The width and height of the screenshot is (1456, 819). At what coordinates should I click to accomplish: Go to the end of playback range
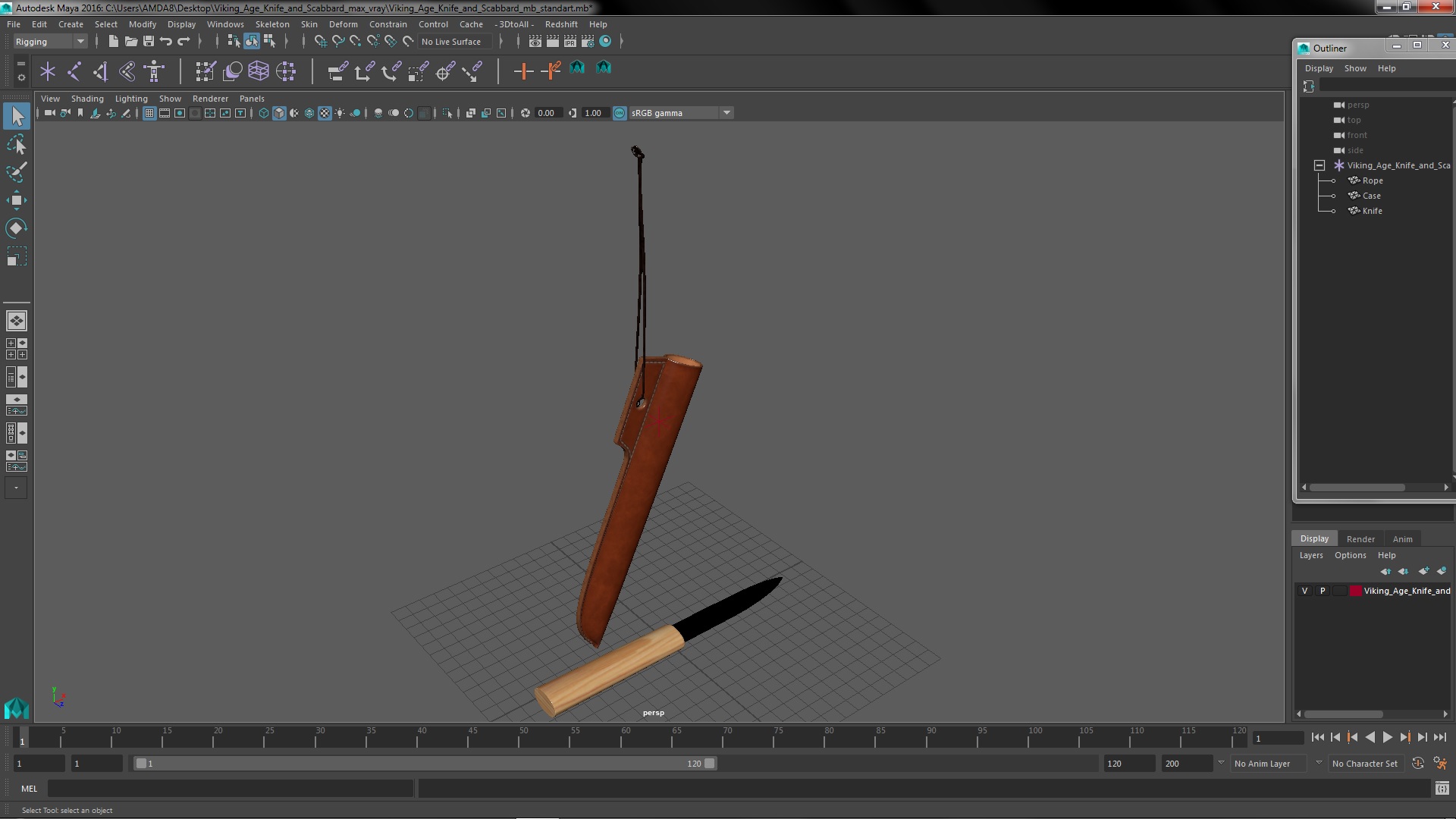tap(1440, 738)
